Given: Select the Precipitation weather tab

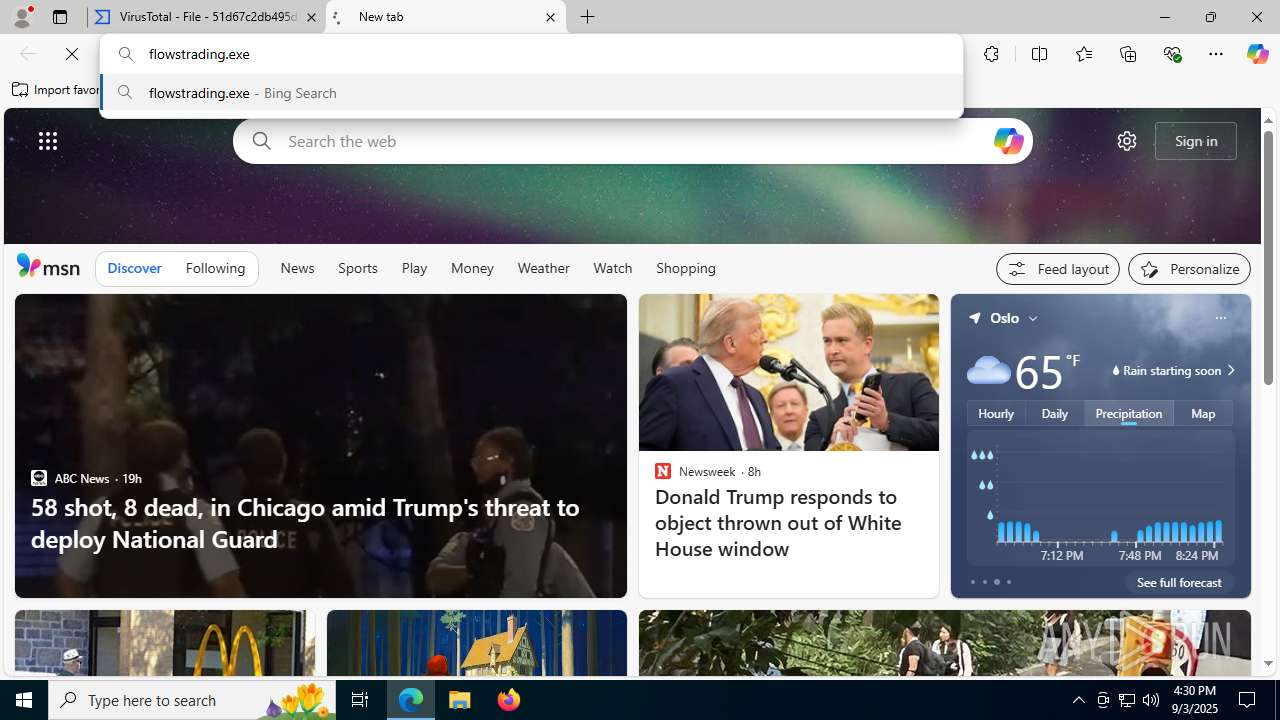Looking at the screenshot, I should (1129, 413).
